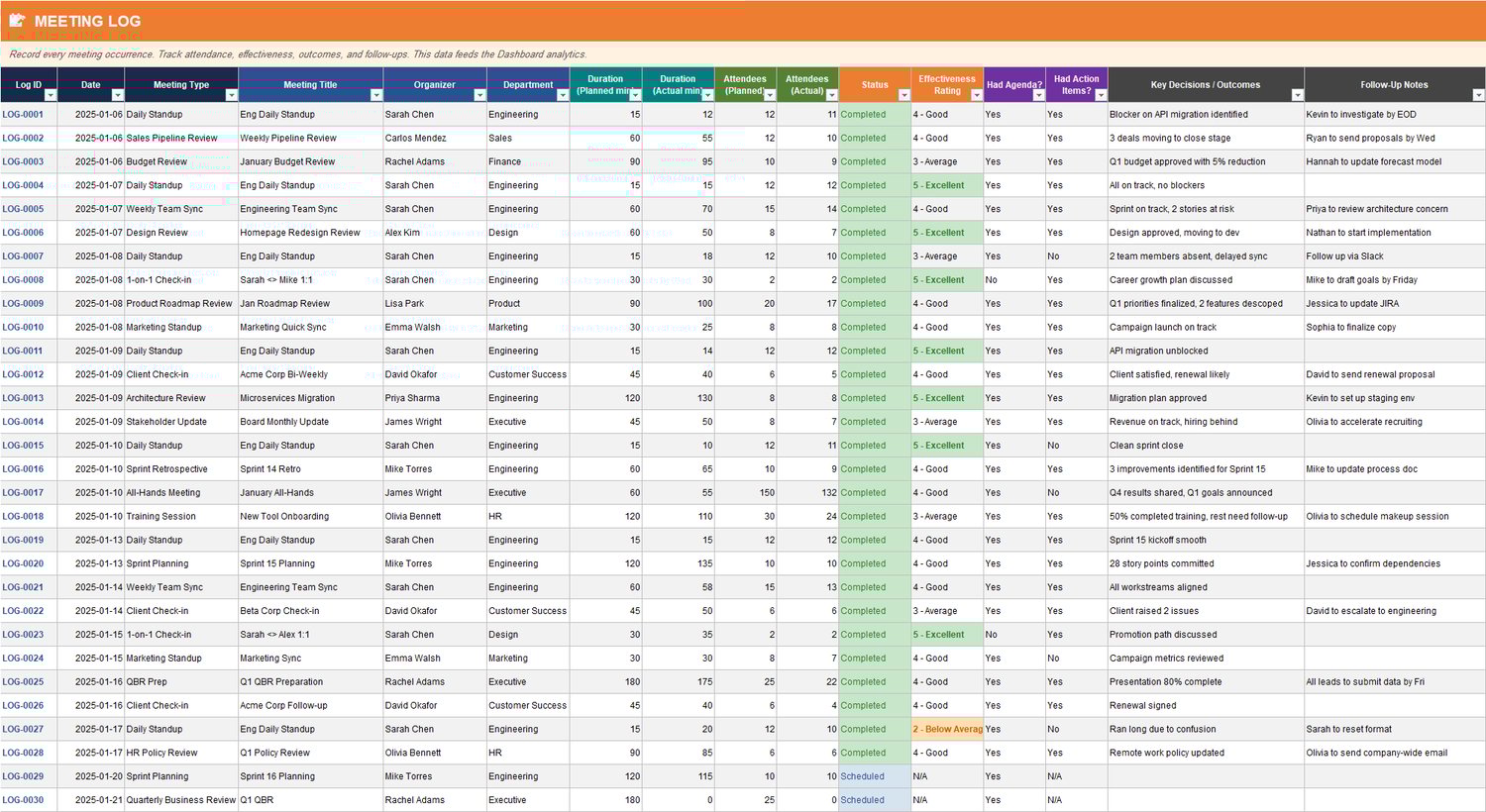This screenshot has width=1486, height=812.
Task: Toggle the Had Agenda cell for LOG-0008
Action: tap(1008, 279)
